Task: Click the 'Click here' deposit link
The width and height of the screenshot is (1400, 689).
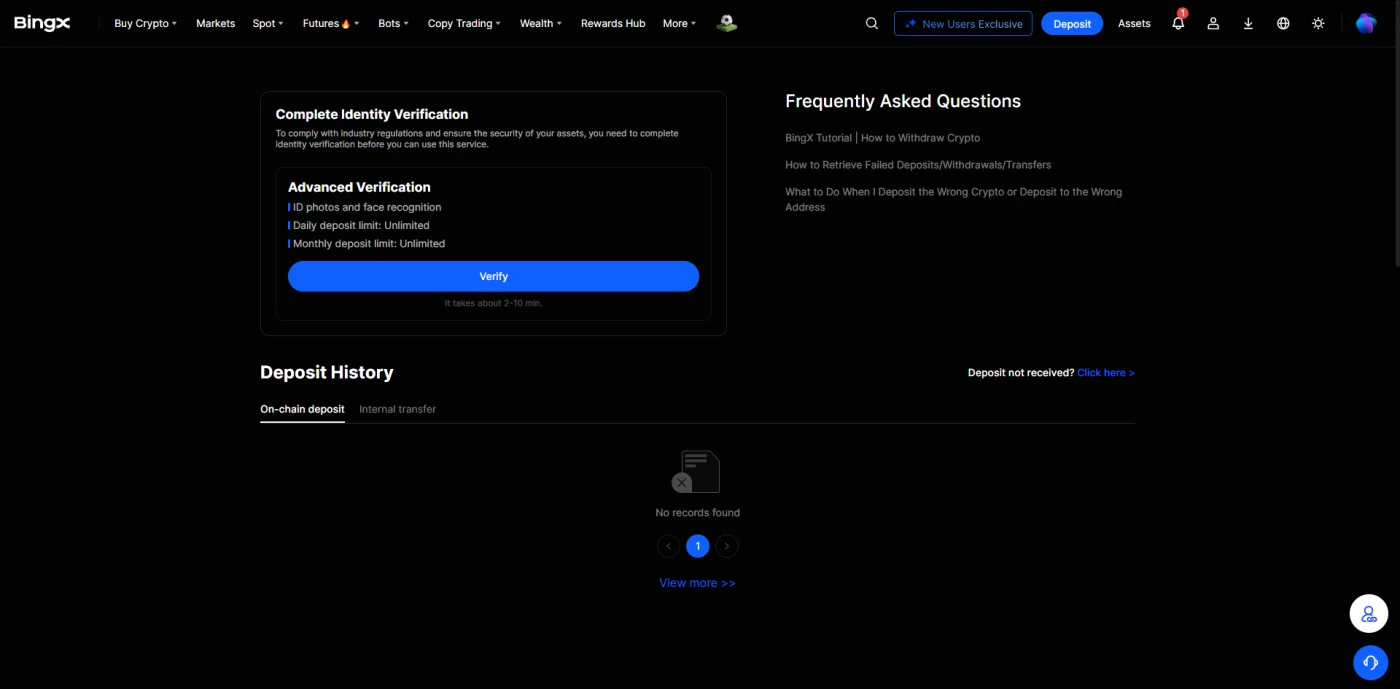Action: pyautogui.click(x=1106, y=373)
